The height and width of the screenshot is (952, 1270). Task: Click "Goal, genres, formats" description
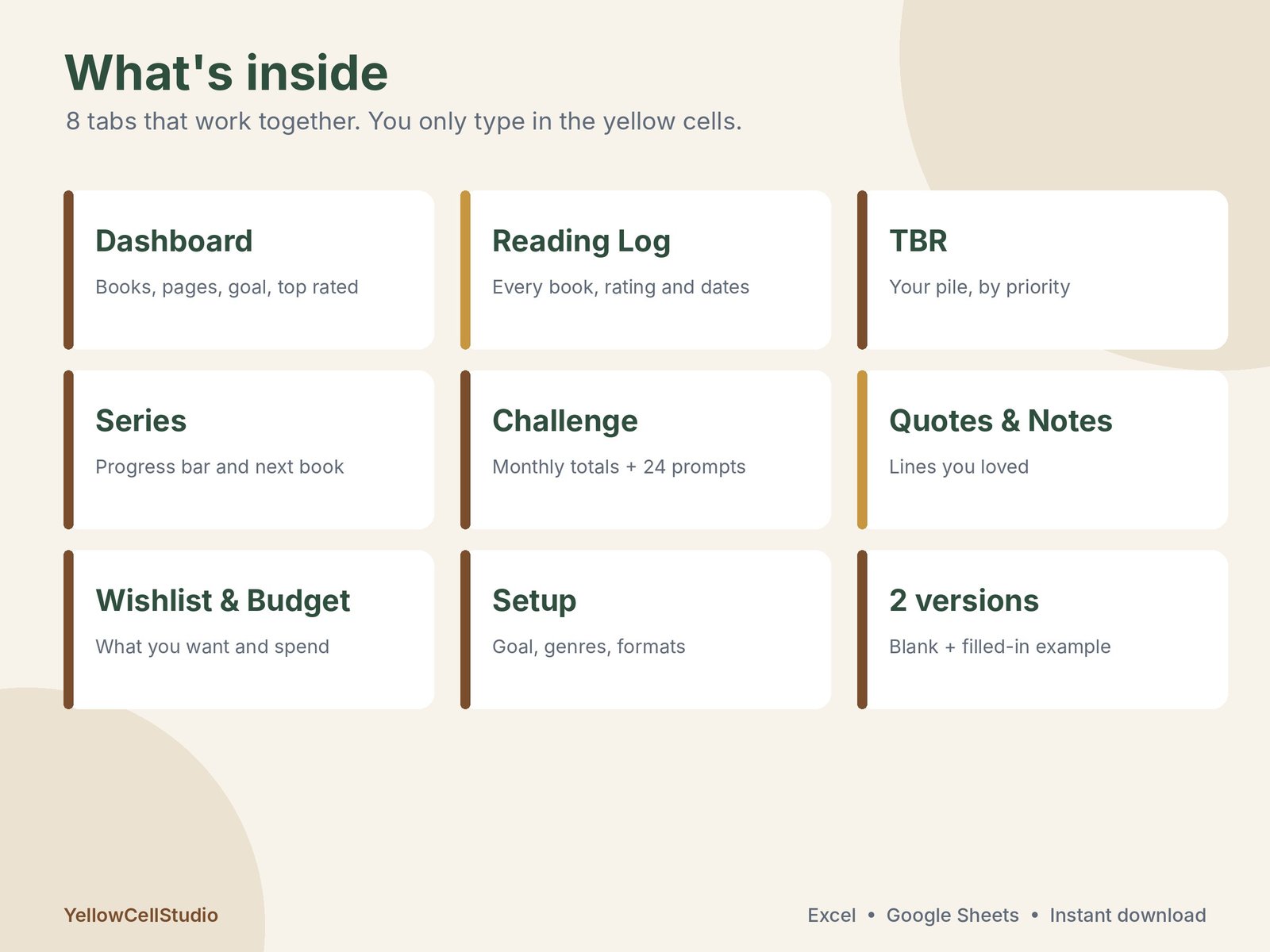[589, 647]
